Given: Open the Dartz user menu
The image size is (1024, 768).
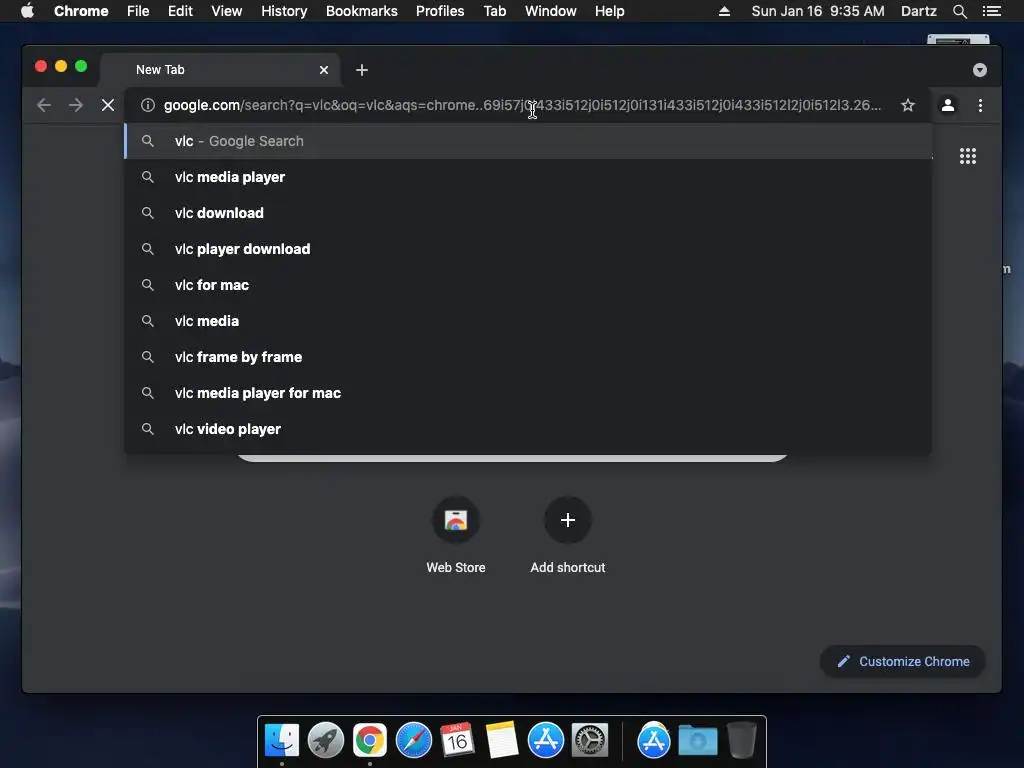Looking at the screenshot, I should coord(918,11).
